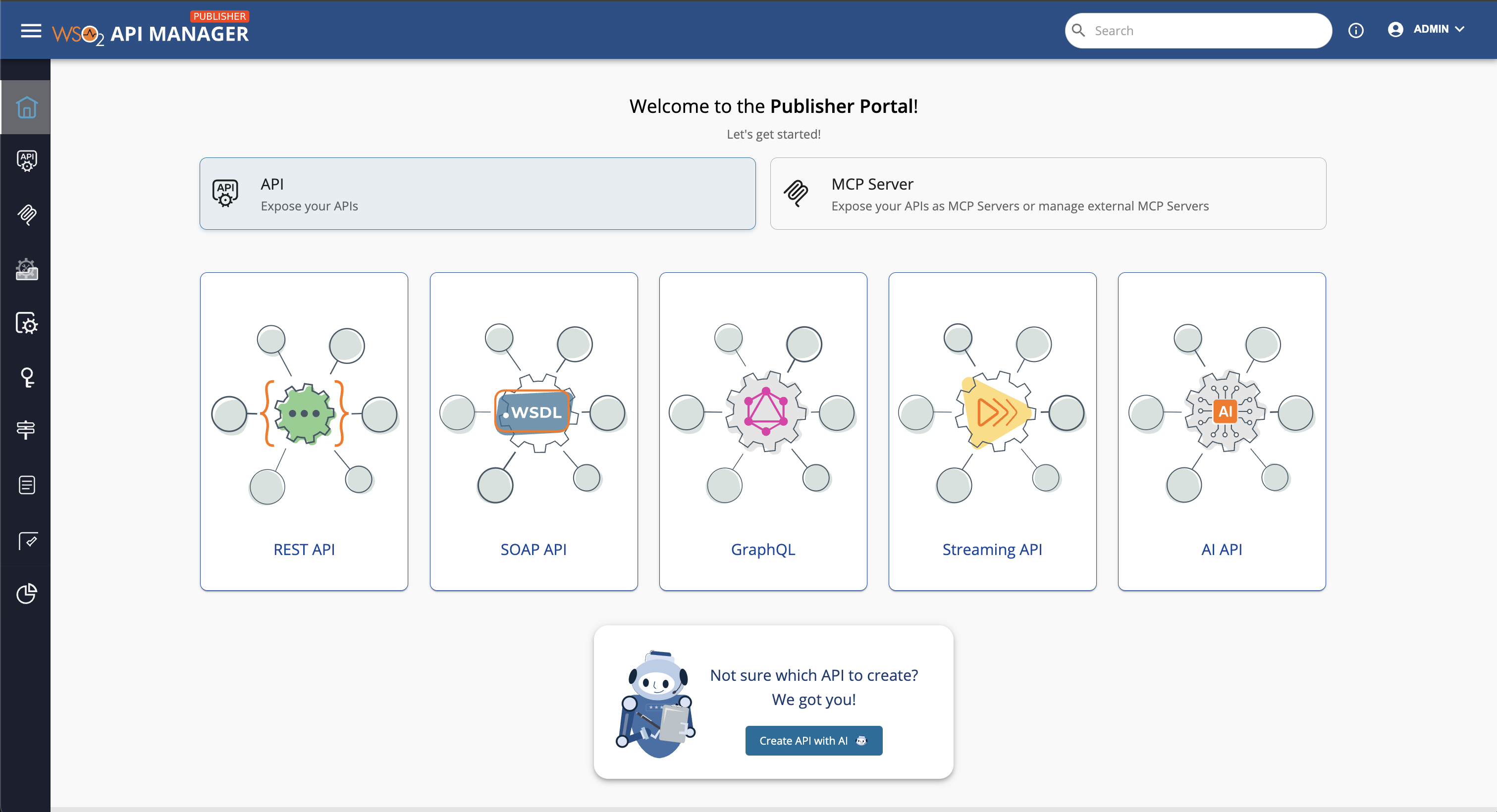
Task: Open APIs section from sidebar
Action: point(26,161)
